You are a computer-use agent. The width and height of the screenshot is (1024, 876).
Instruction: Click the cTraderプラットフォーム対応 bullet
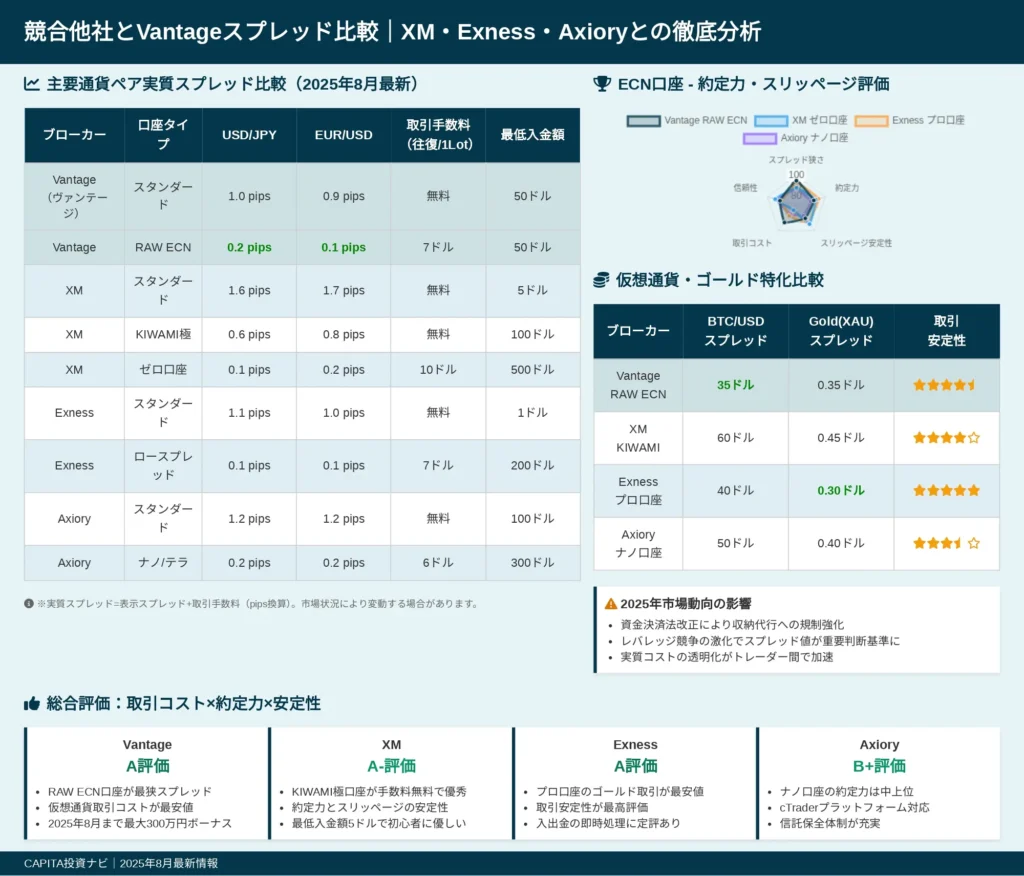[x=854, y=807]
